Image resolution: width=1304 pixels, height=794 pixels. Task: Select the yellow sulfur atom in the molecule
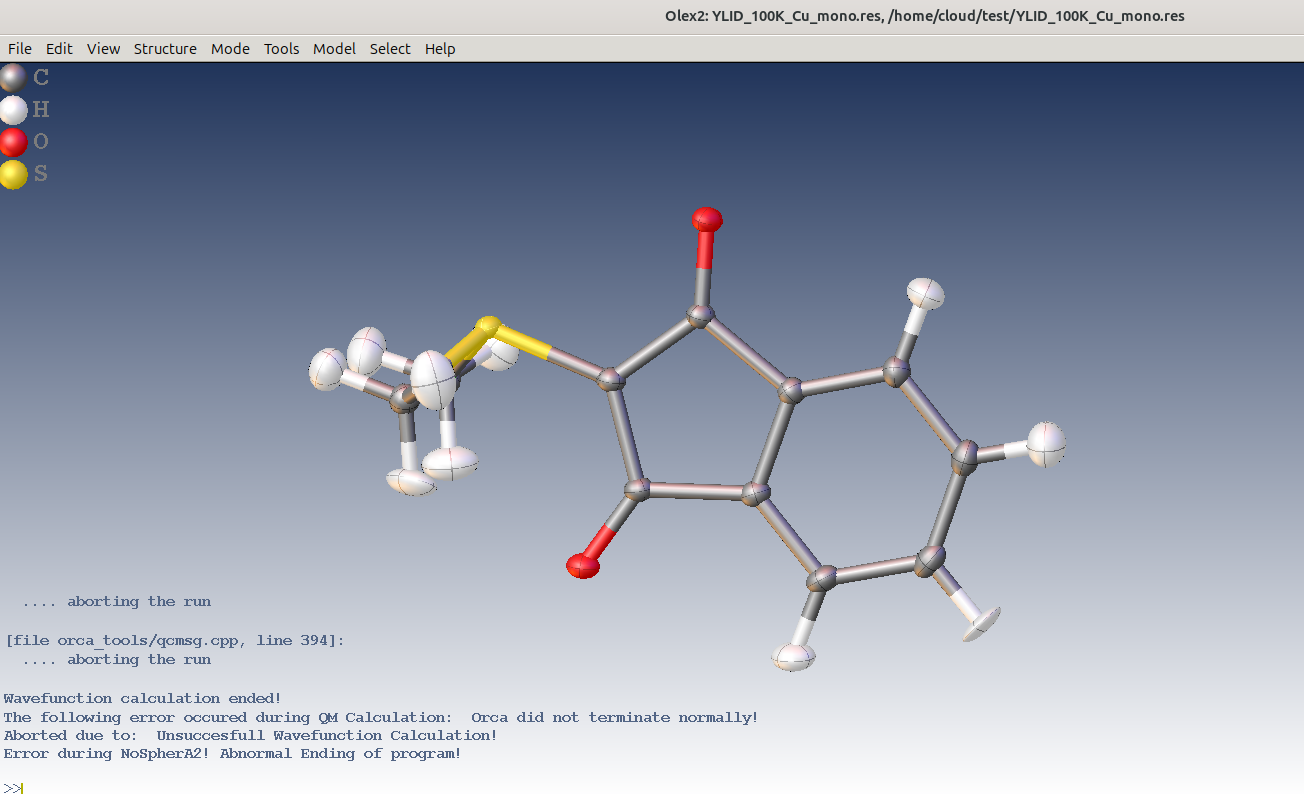487,326
